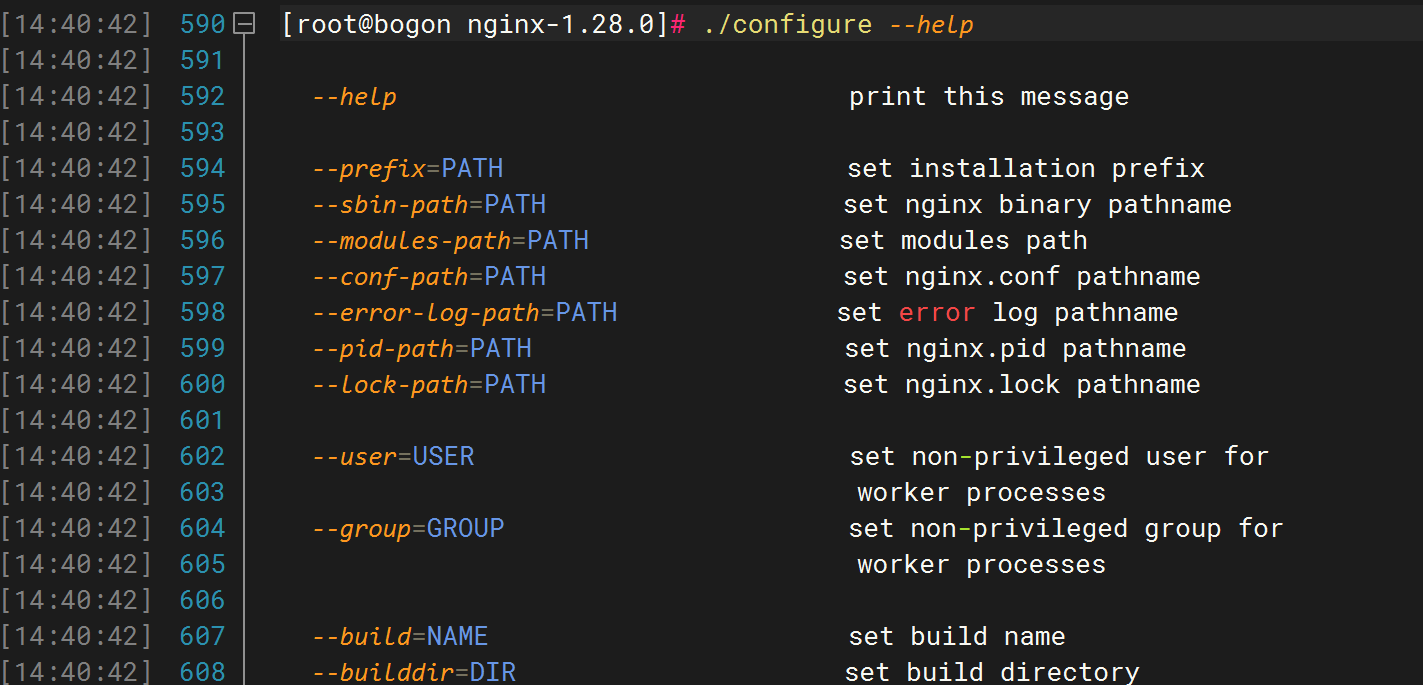
Task: Click line number 600 in gutter
Action: [x=203, y=384]
